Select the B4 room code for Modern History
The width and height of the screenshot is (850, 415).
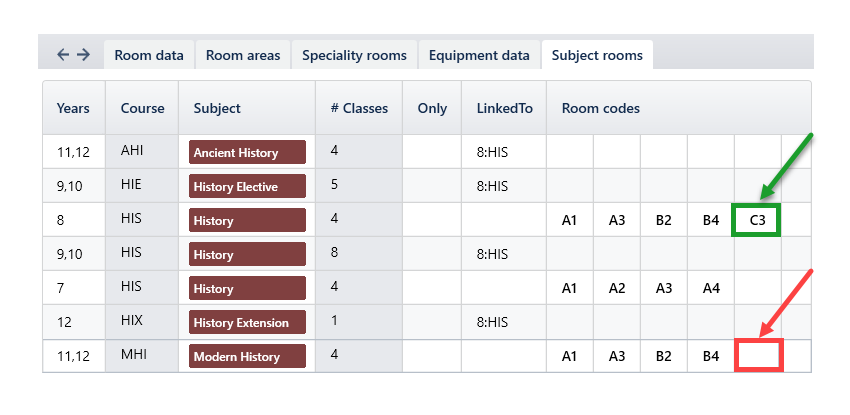(711, 356)
